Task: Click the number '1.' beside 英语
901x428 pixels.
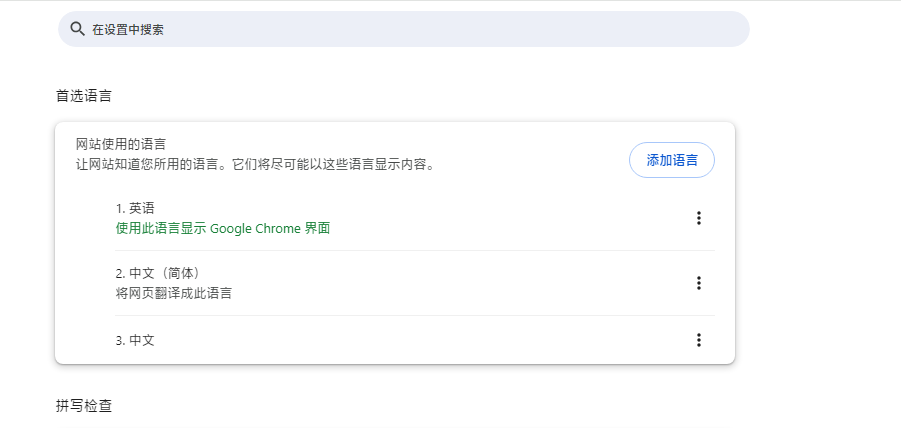Action: click(120, 208)
